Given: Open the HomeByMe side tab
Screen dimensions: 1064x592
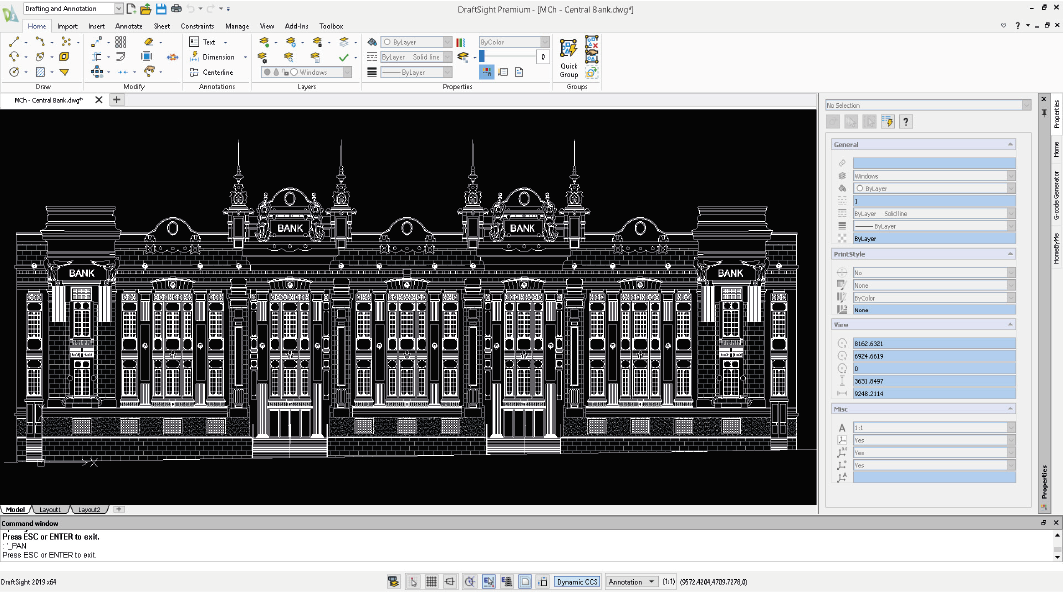Looking at the screenshot, I should [1057, 248].
